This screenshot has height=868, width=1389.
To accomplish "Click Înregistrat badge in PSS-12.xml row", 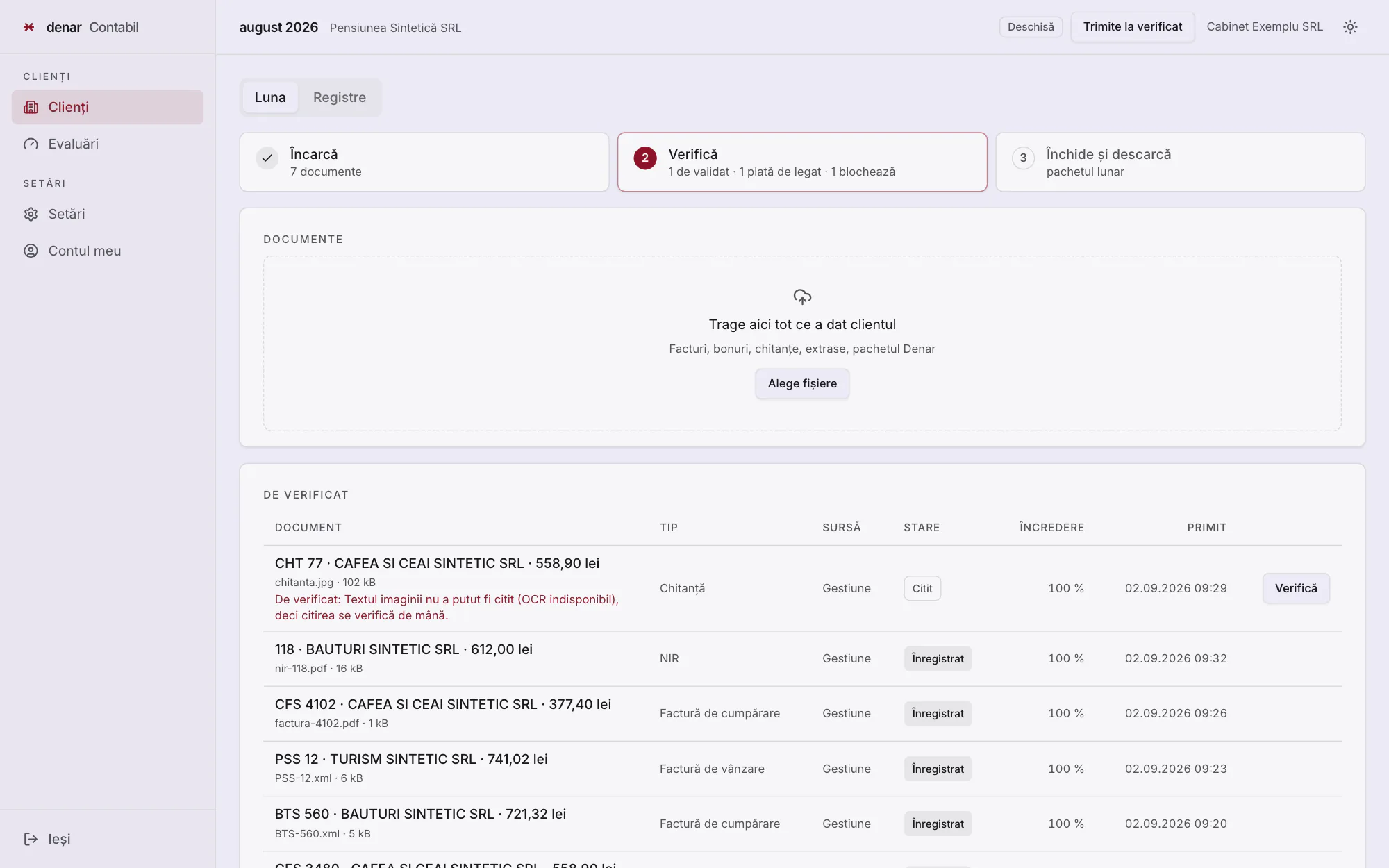I will click(x=938, y=769).
